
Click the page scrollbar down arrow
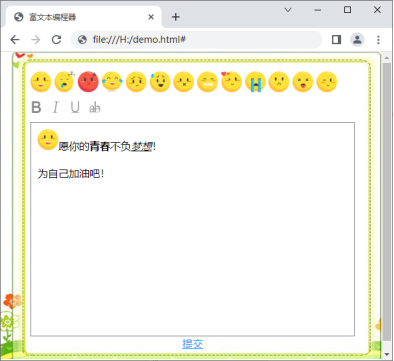tap(387, 354)
